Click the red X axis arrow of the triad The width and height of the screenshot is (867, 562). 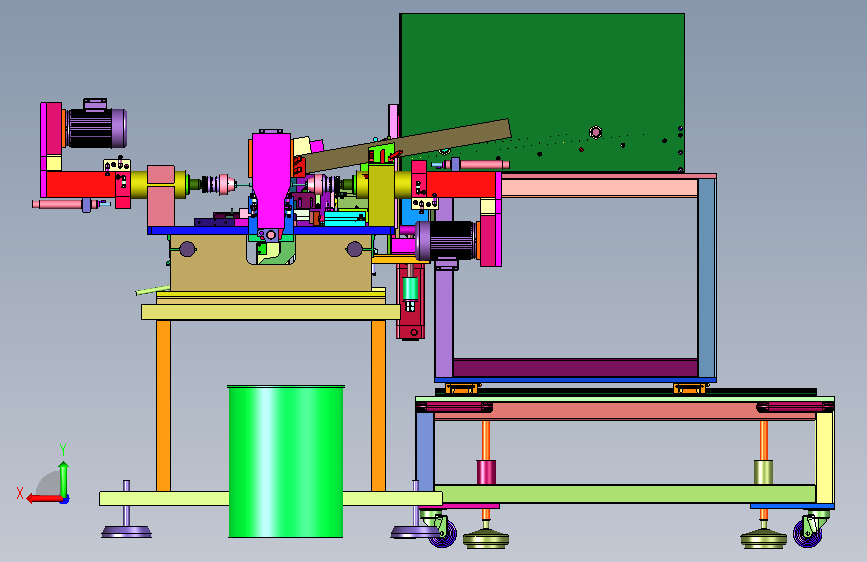coord(44,499)
